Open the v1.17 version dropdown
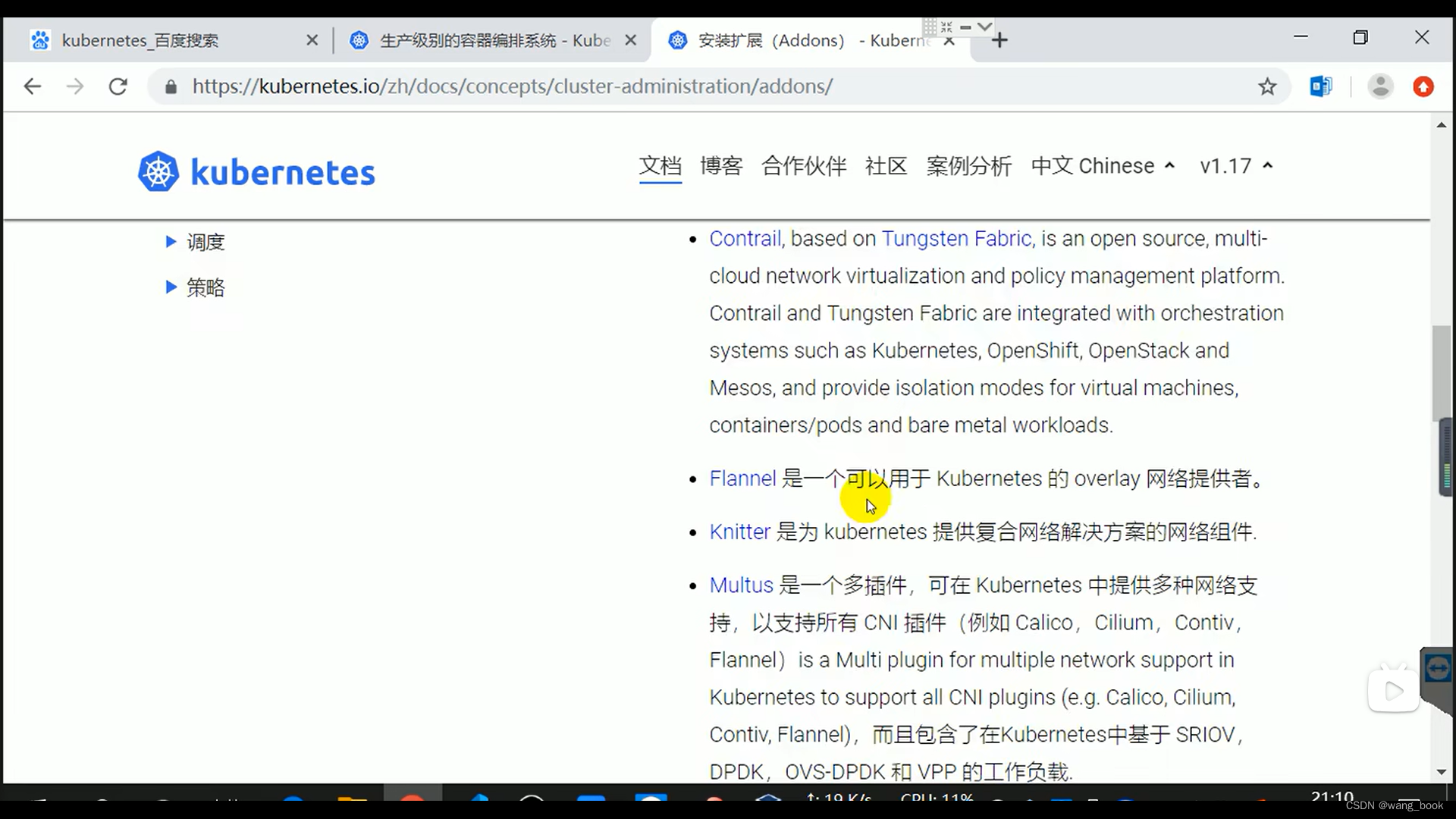Image resolution: width=1456 pixels, height=819 pixels. point(1236,166)
